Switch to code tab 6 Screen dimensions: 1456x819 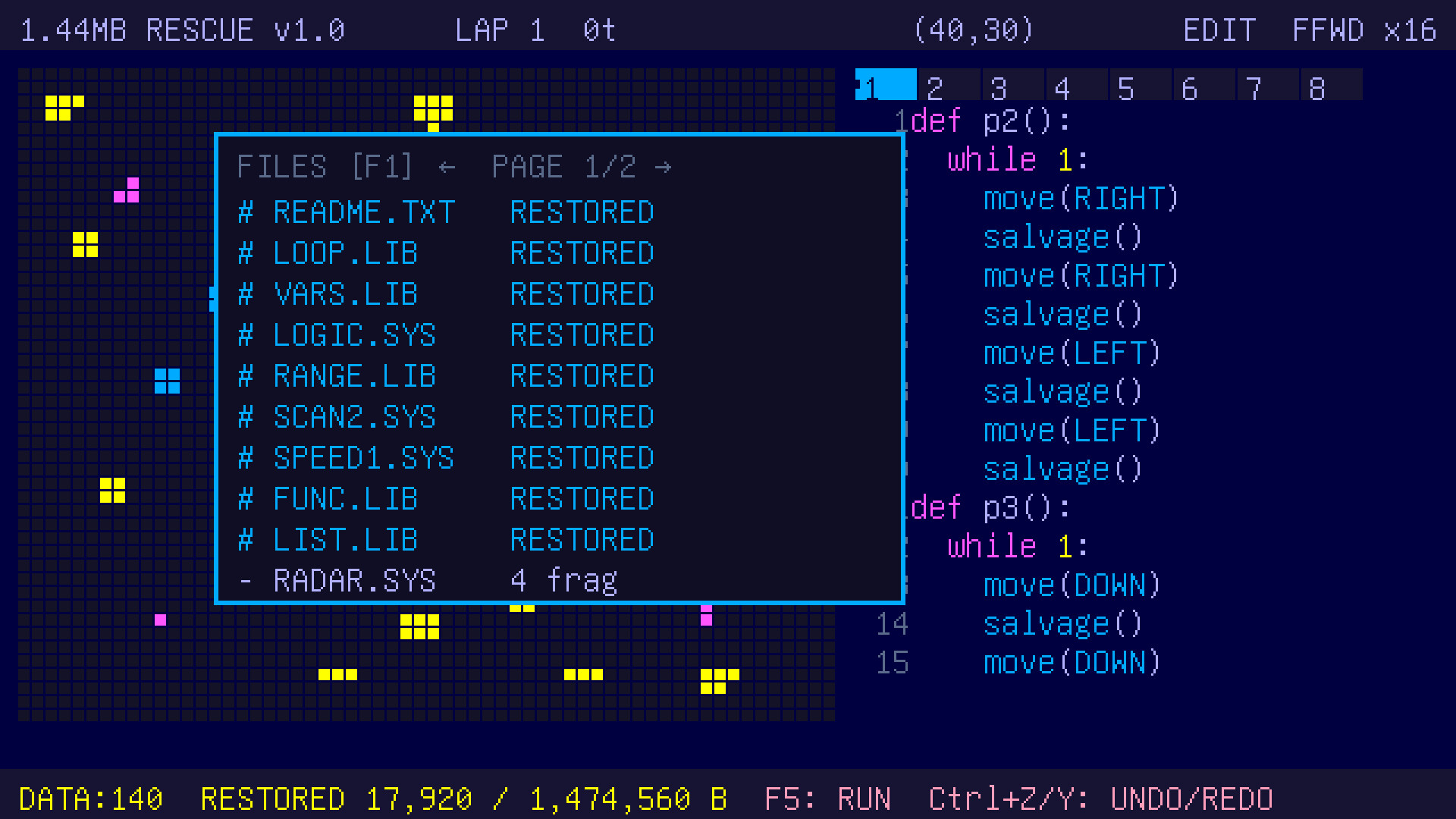coord(1204,85)
